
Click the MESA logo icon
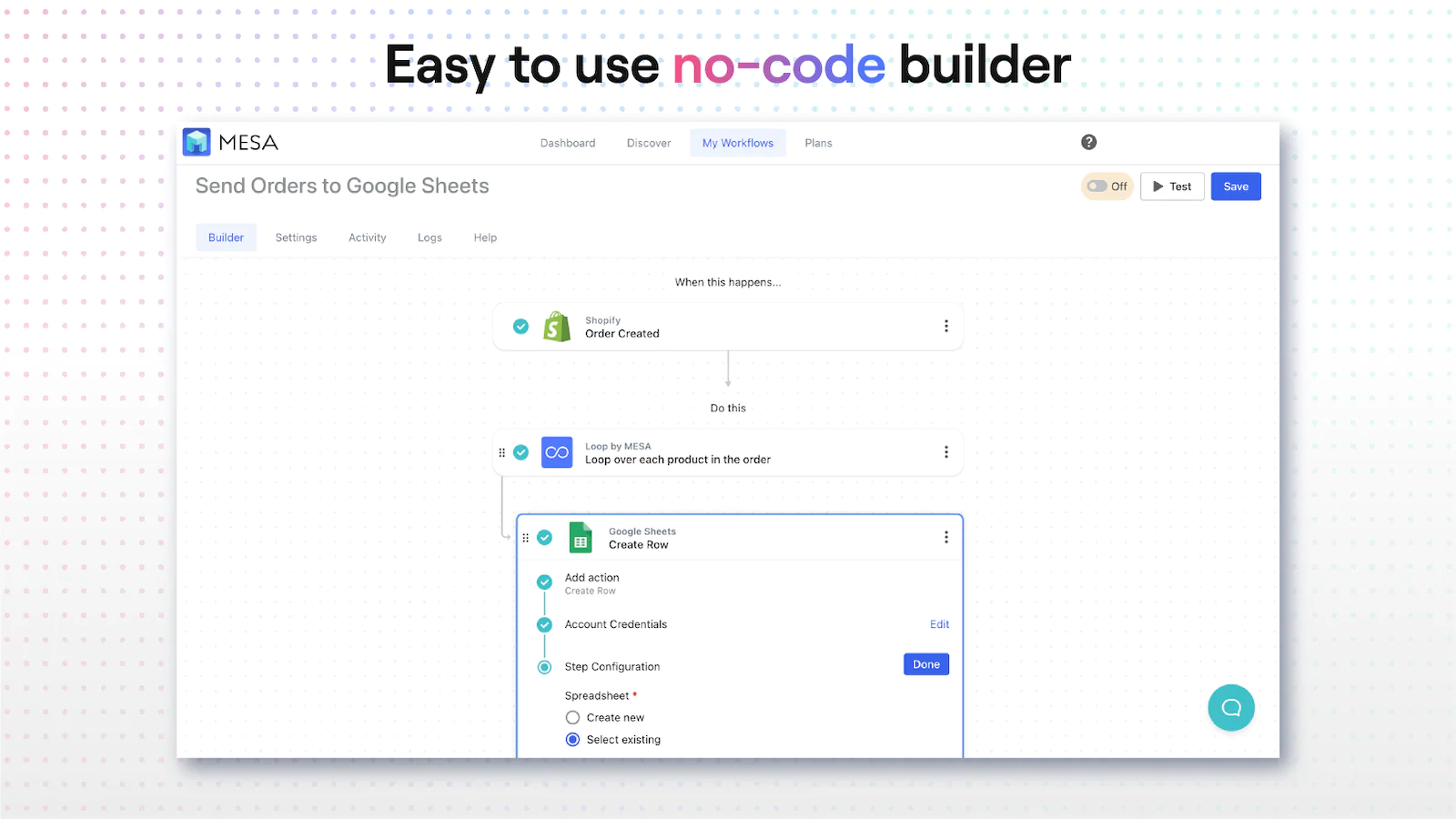[197, 143]
